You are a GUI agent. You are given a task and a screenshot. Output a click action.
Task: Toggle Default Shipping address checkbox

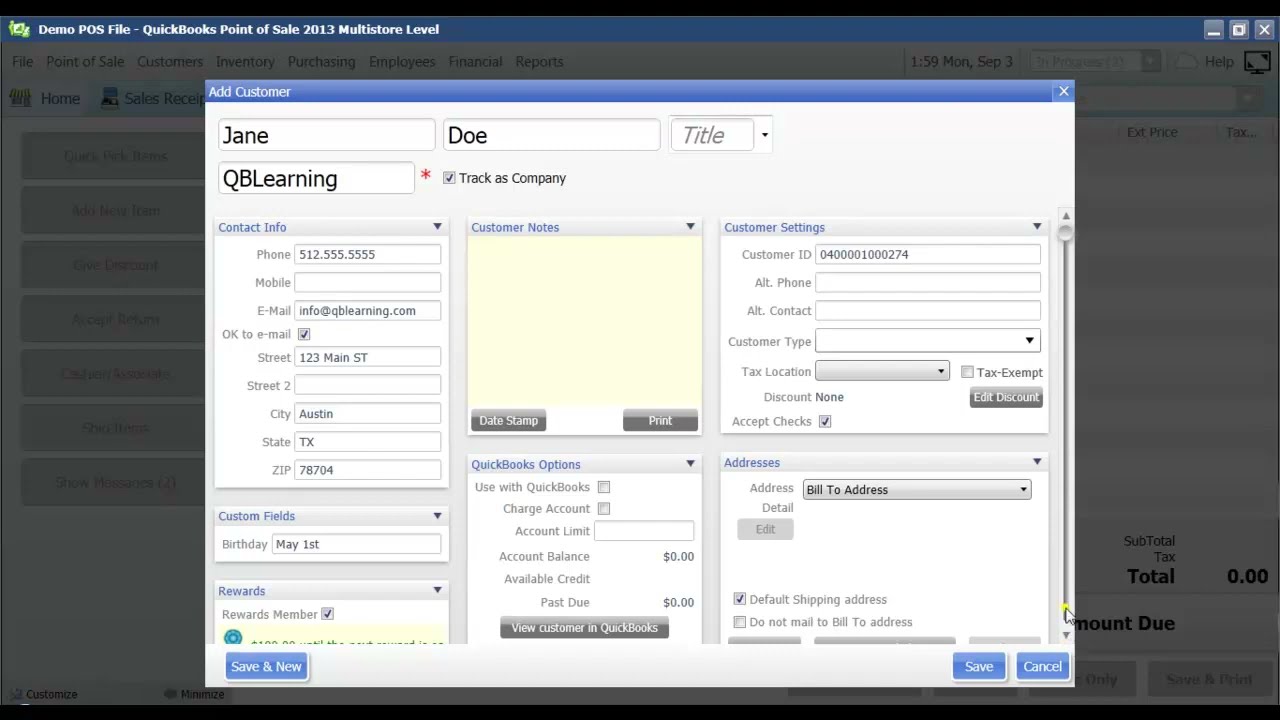[739, 599]
